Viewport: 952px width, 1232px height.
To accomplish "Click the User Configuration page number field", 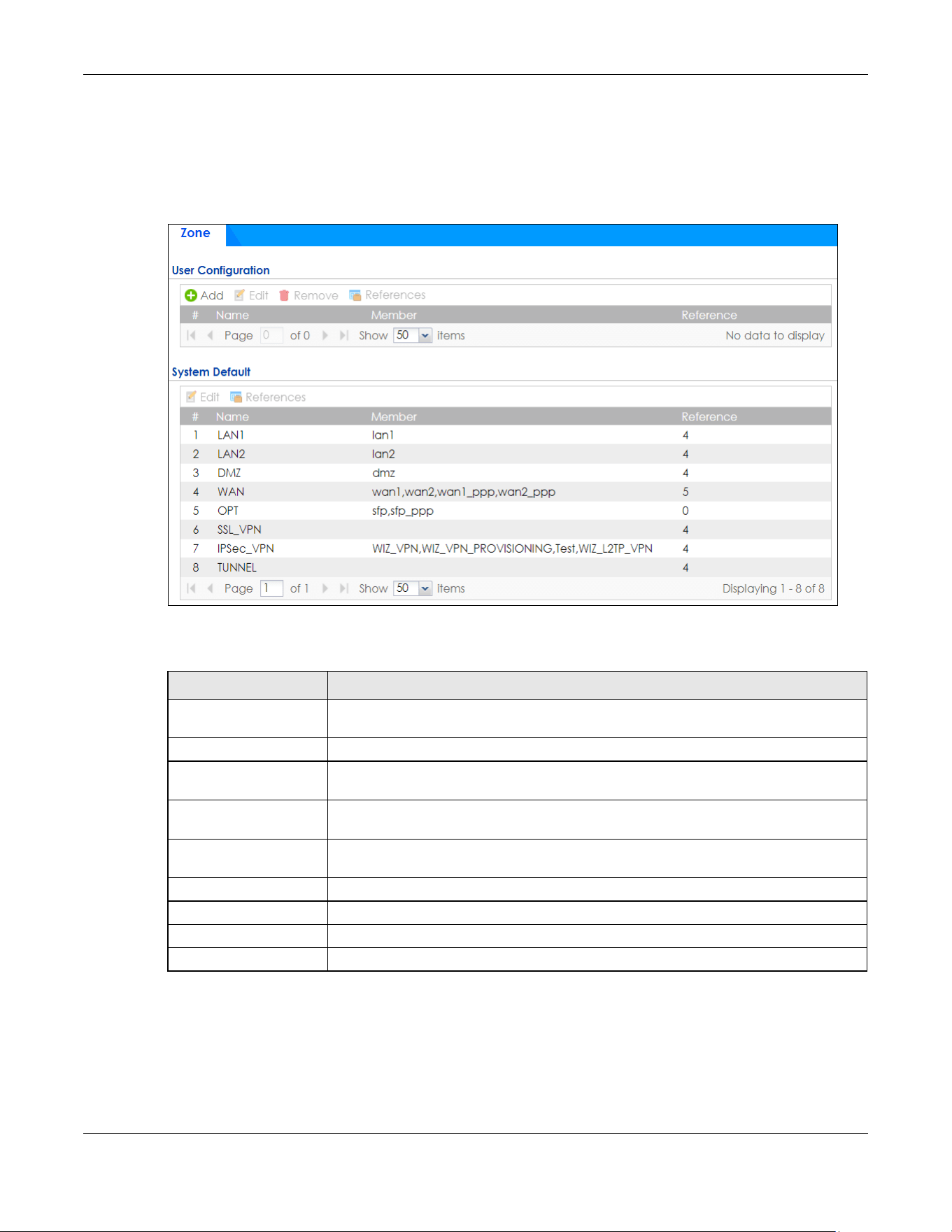I will (x=271, y=336).
